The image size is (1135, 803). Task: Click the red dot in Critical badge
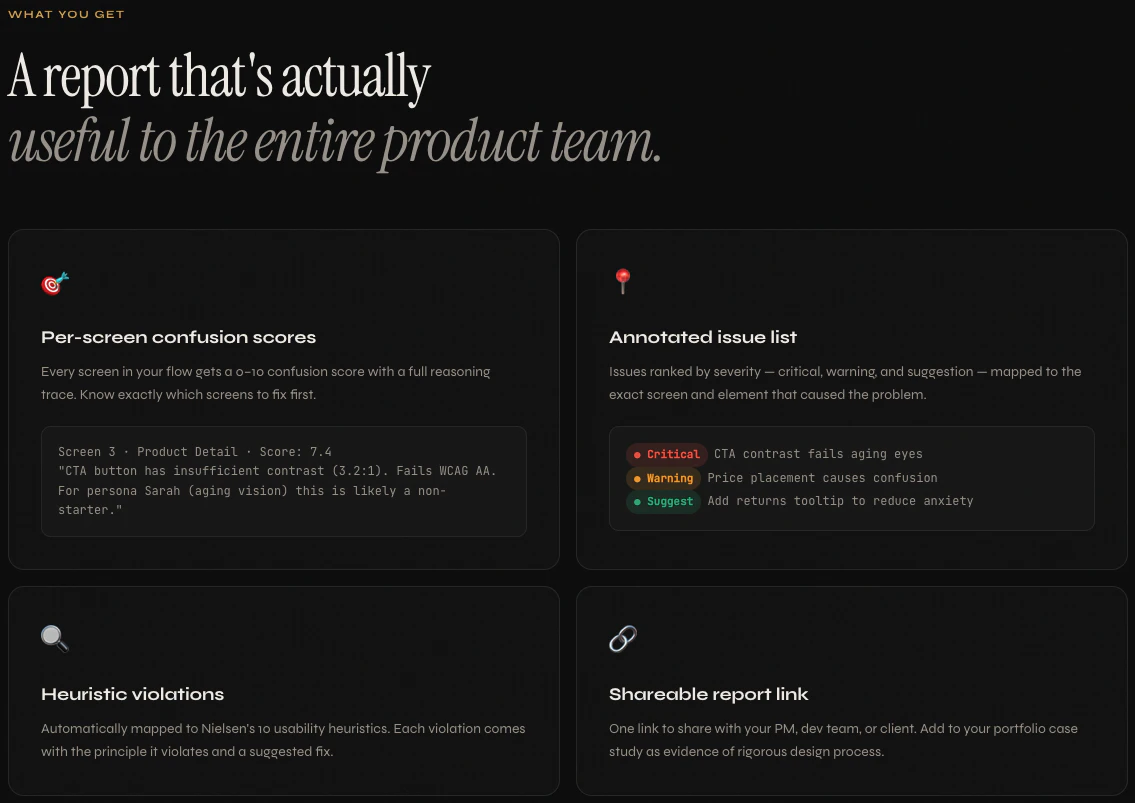pos(637,455)
